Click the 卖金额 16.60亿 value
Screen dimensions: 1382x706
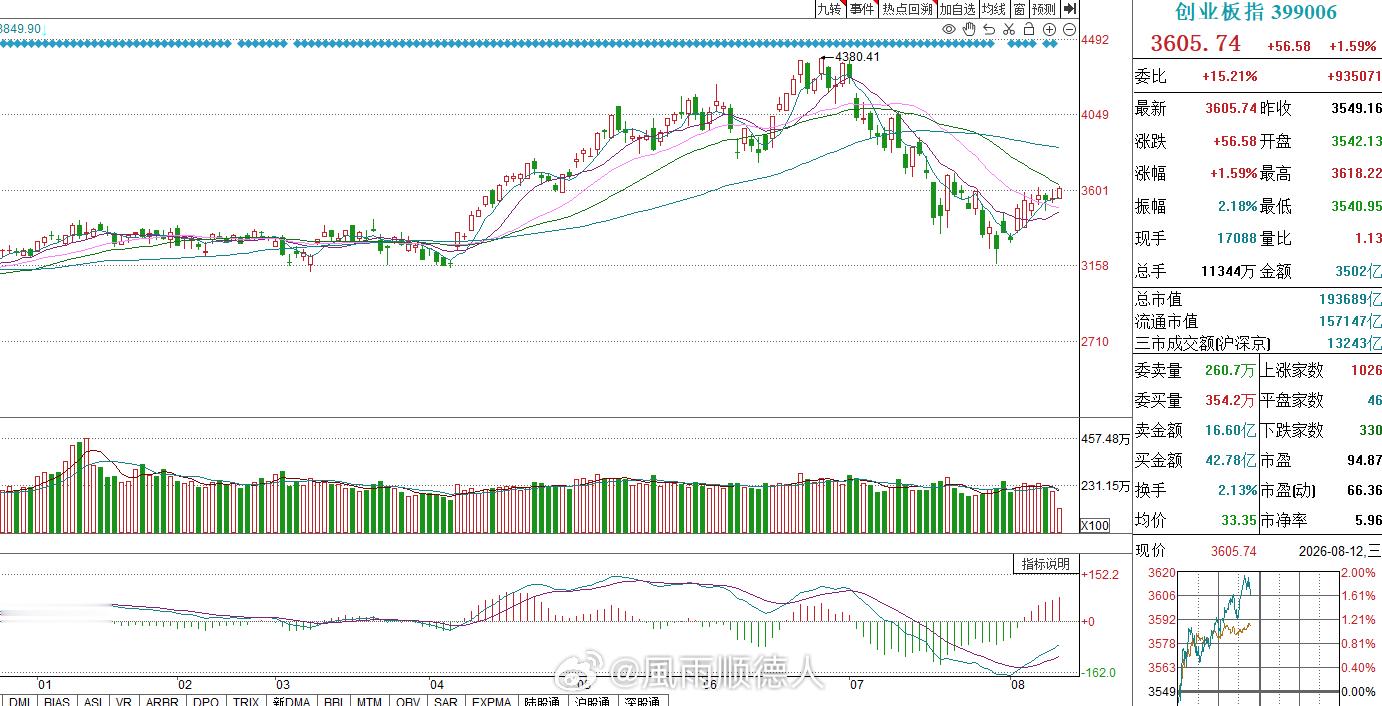(x=1230, y=430)
